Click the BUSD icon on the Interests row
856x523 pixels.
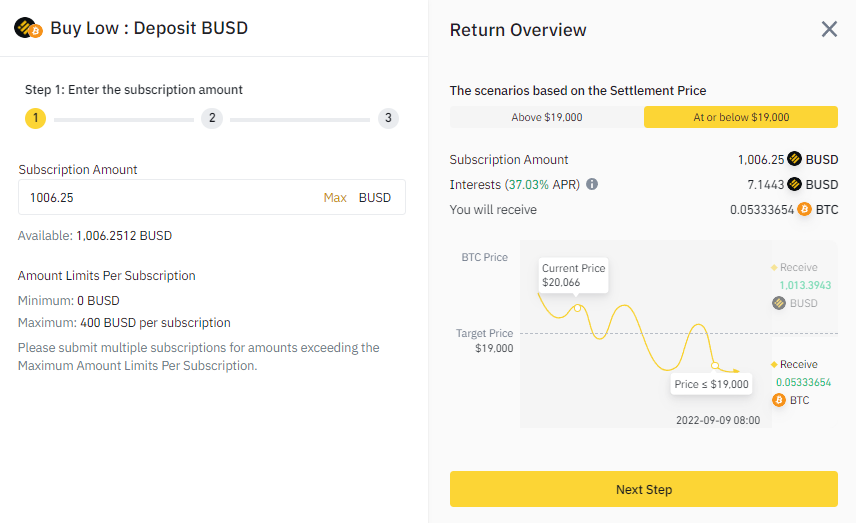click(795, 184)
